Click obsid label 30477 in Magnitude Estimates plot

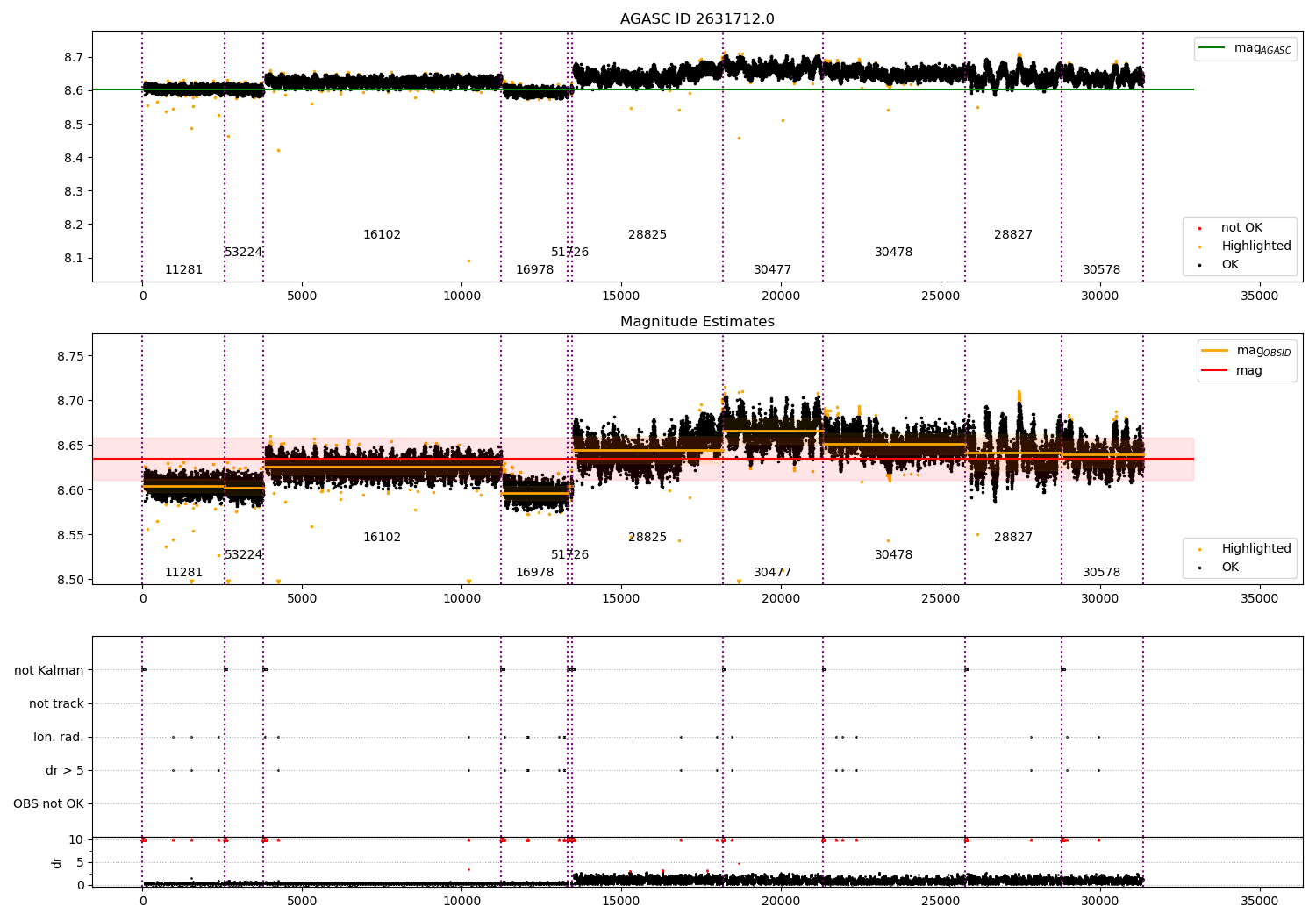point(773,573)
